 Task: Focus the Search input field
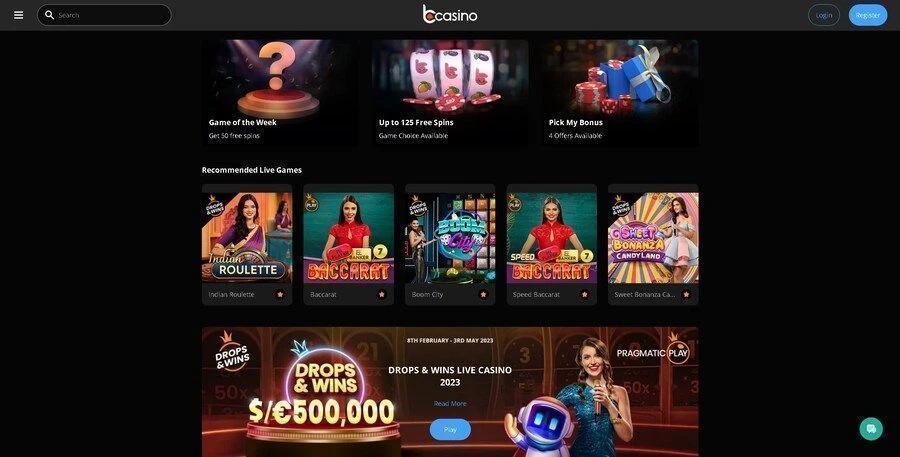pyautogui.click(x=104, y=15)
